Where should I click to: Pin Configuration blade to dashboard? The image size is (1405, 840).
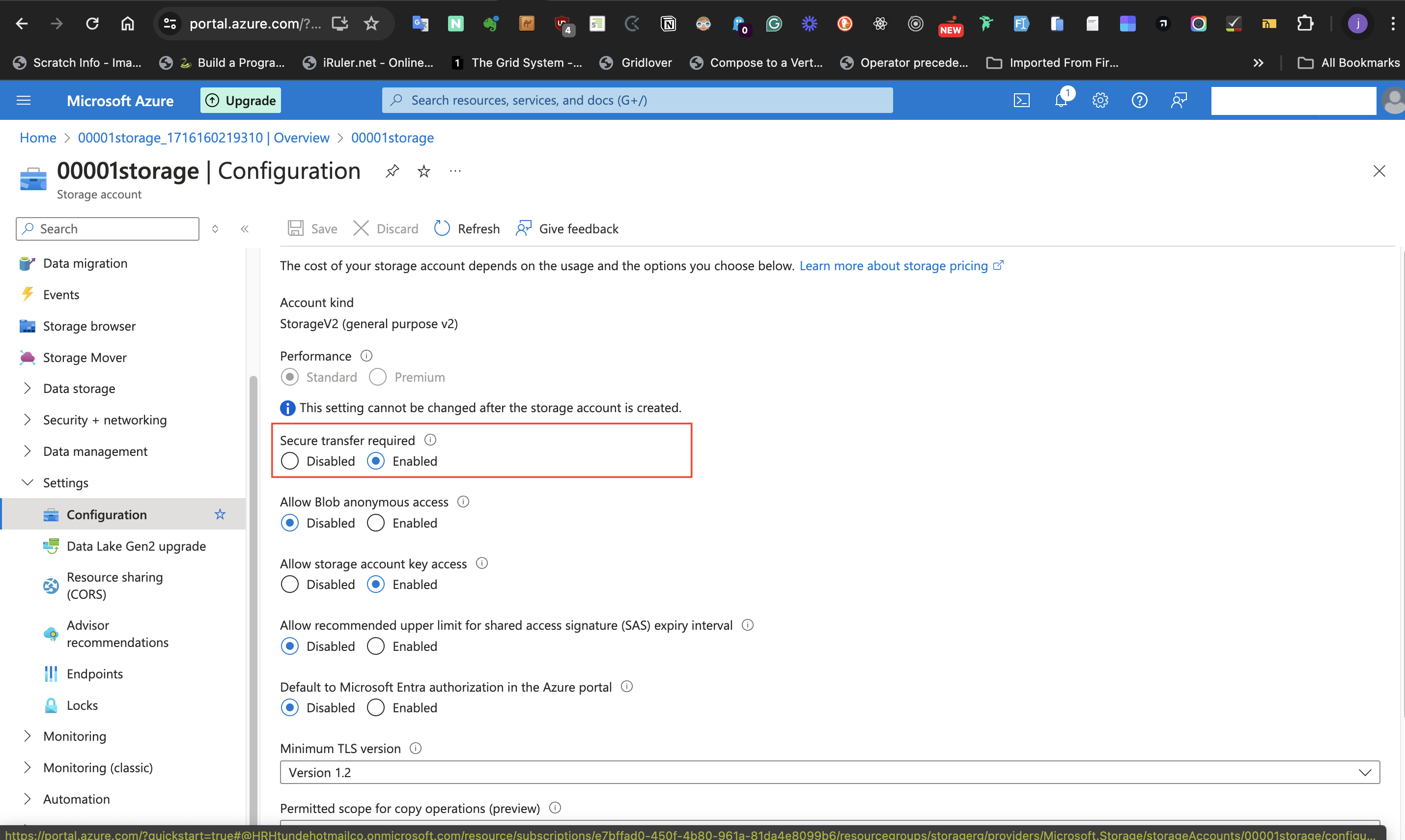pyautogui.click(x=392, y=171)
